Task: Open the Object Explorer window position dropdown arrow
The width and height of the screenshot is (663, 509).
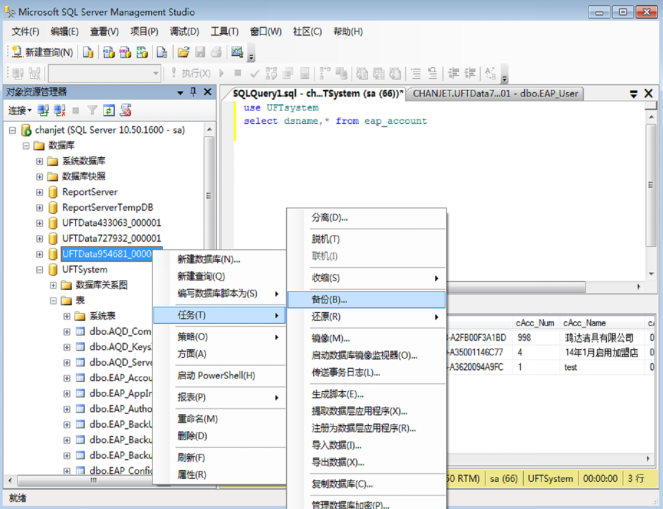Action: pos(180,92)
